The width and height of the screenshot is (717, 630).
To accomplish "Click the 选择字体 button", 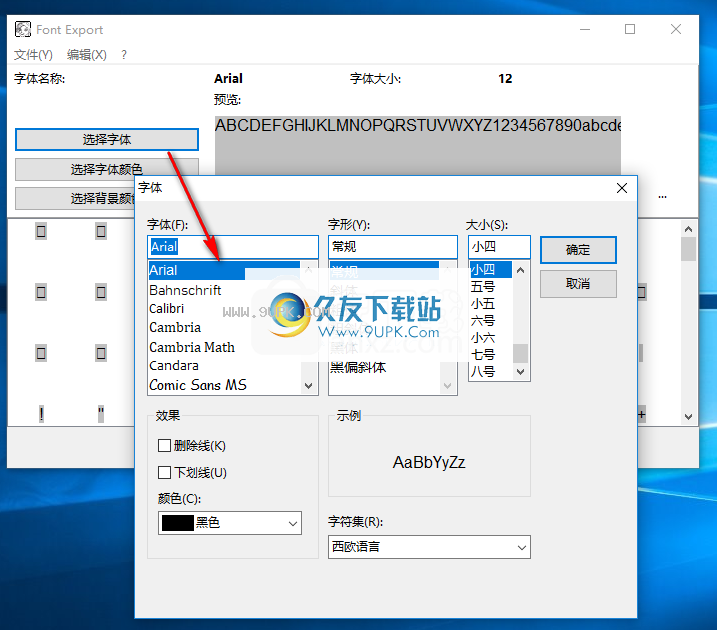I will [107, 139].
